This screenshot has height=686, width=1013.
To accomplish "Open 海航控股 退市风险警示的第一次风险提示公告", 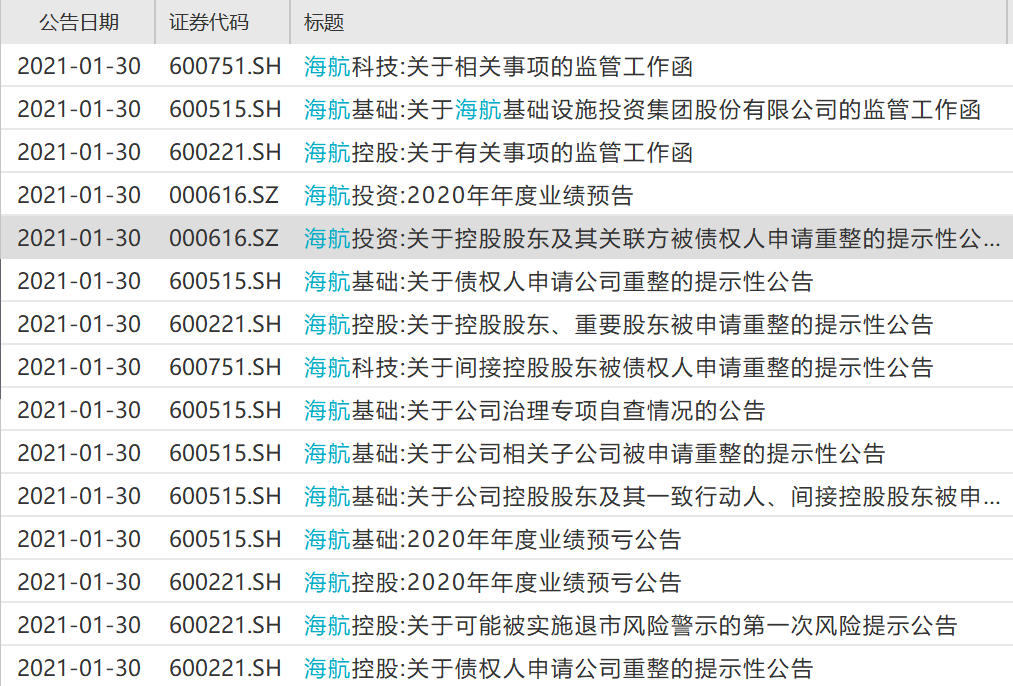I will coord(630,625).
